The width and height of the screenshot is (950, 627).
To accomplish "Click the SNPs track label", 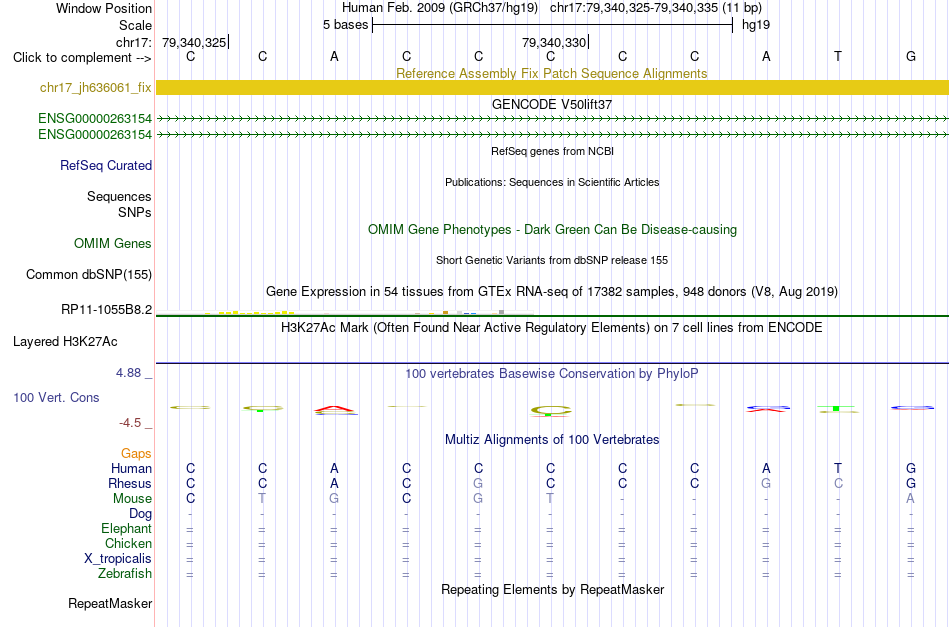I will (135, 212).
